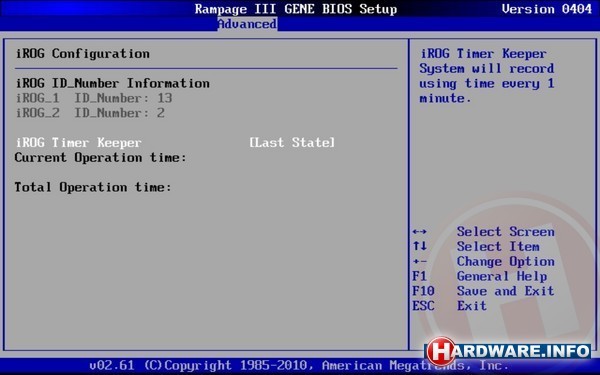Click the Version 0404 text

pos(547,9)
